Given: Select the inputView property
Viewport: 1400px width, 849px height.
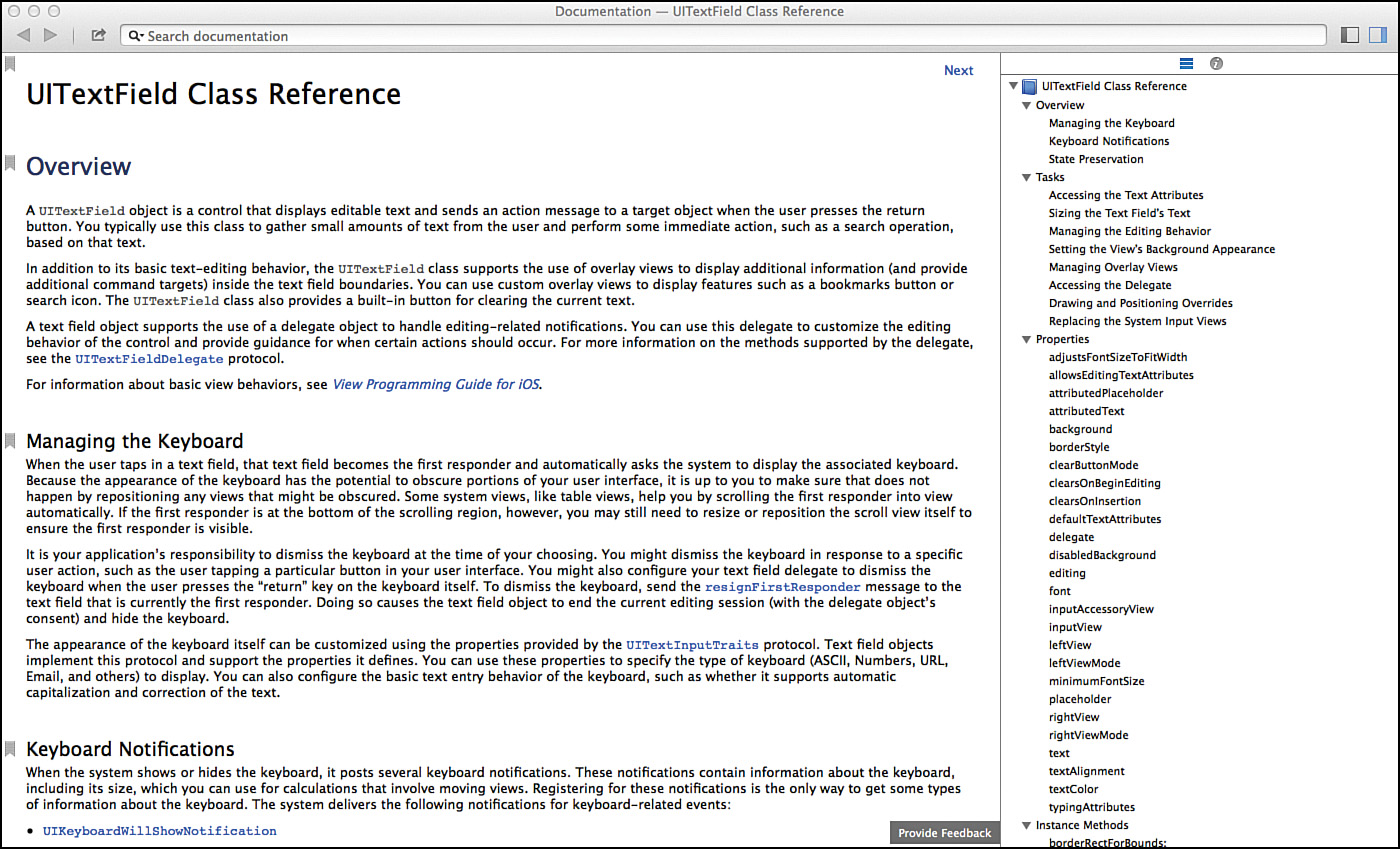Looking at the screenshot, I should pos(1075,627).
